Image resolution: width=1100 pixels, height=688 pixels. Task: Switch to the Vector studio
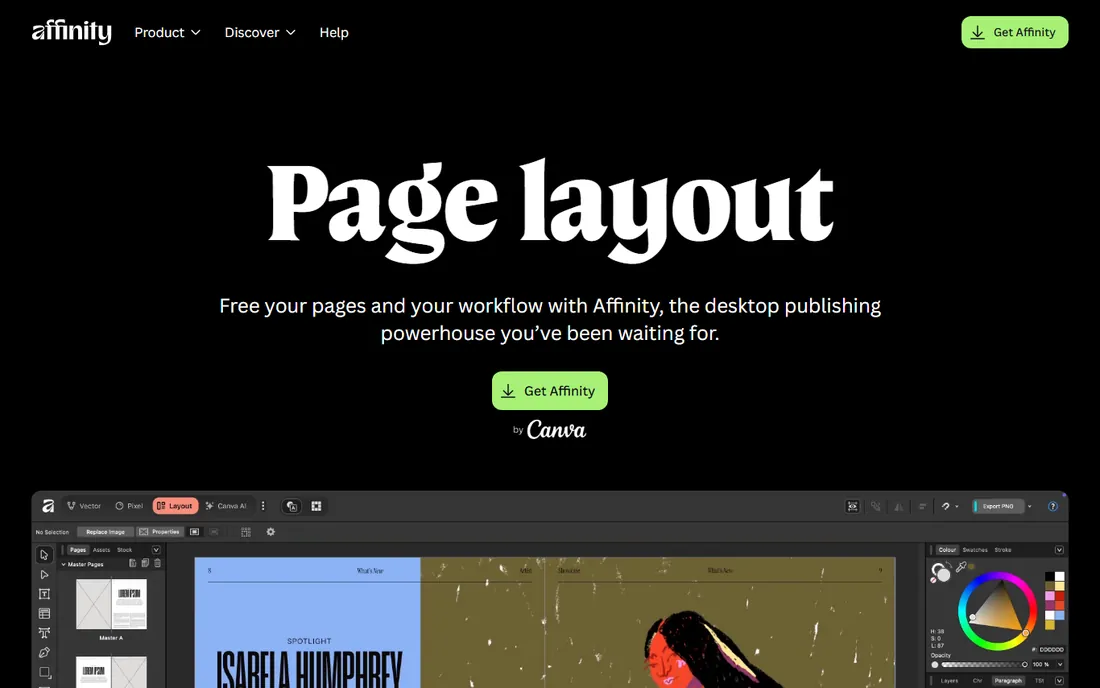tap(84, 506)
